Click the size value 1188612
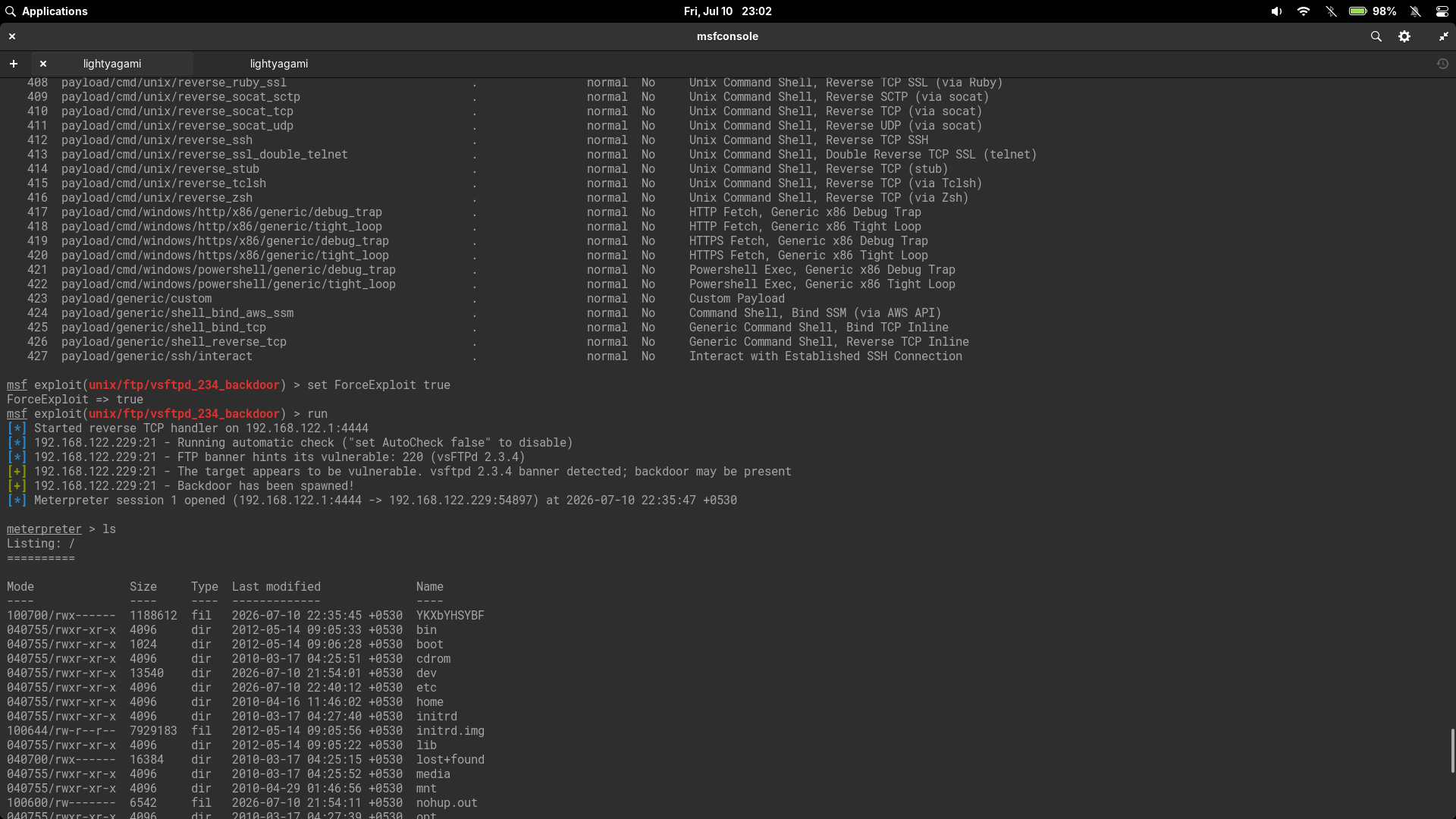 point(153,616)
